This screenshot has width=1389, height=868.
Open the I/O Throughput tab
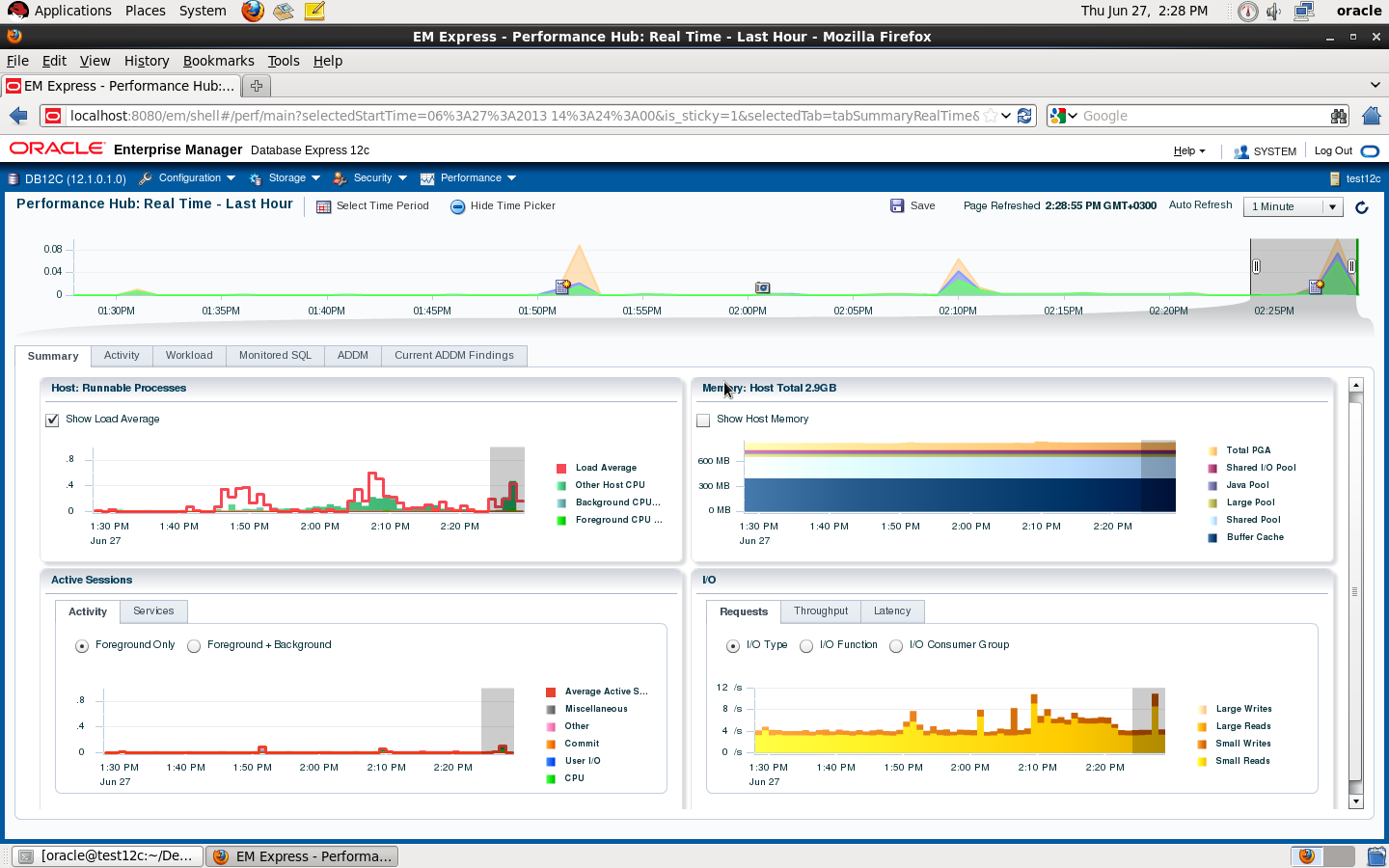821,611
